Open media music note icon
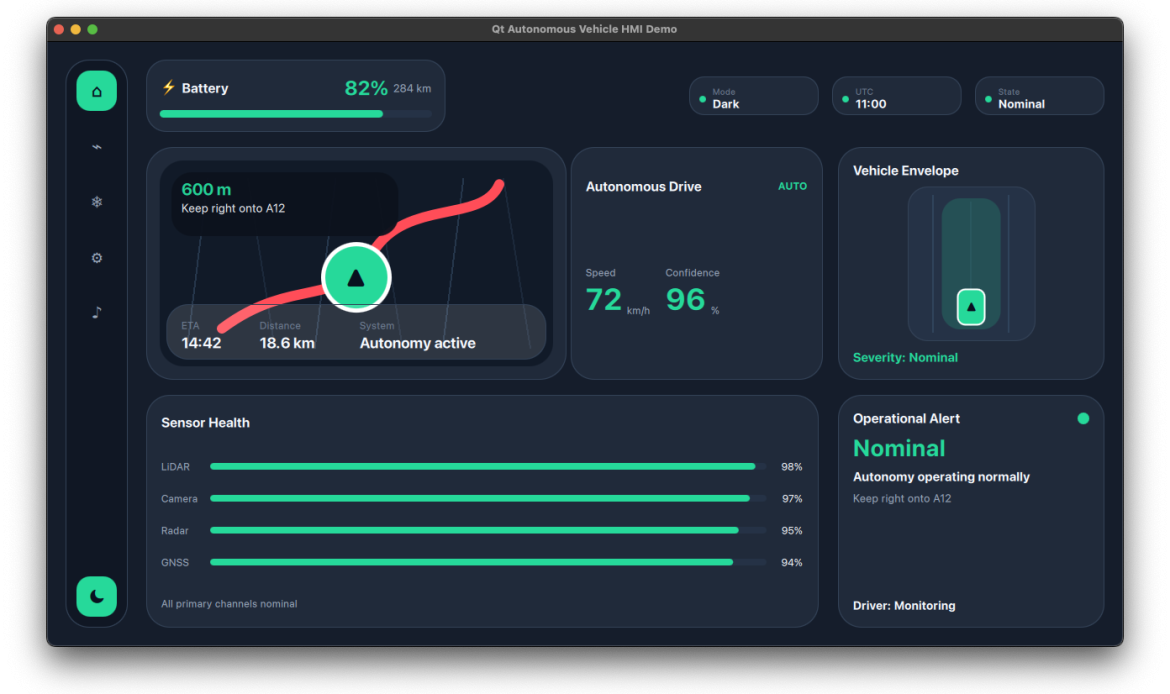Screen dimensions: 1170x694 (x=96, y=313)
